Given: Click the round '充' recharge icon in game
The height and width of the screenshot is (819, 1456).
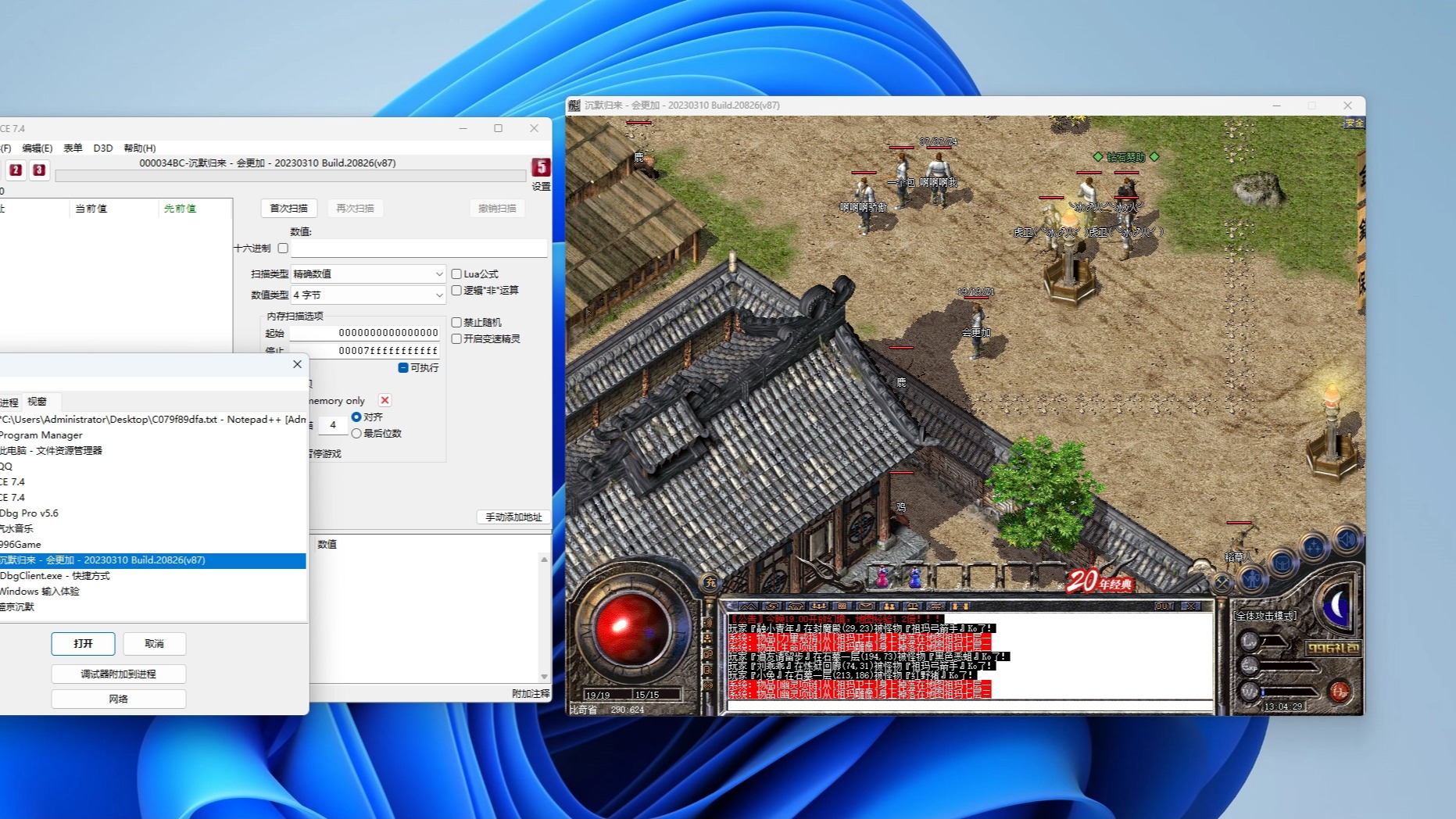Looking at the screenshot, I should [710, 581].
